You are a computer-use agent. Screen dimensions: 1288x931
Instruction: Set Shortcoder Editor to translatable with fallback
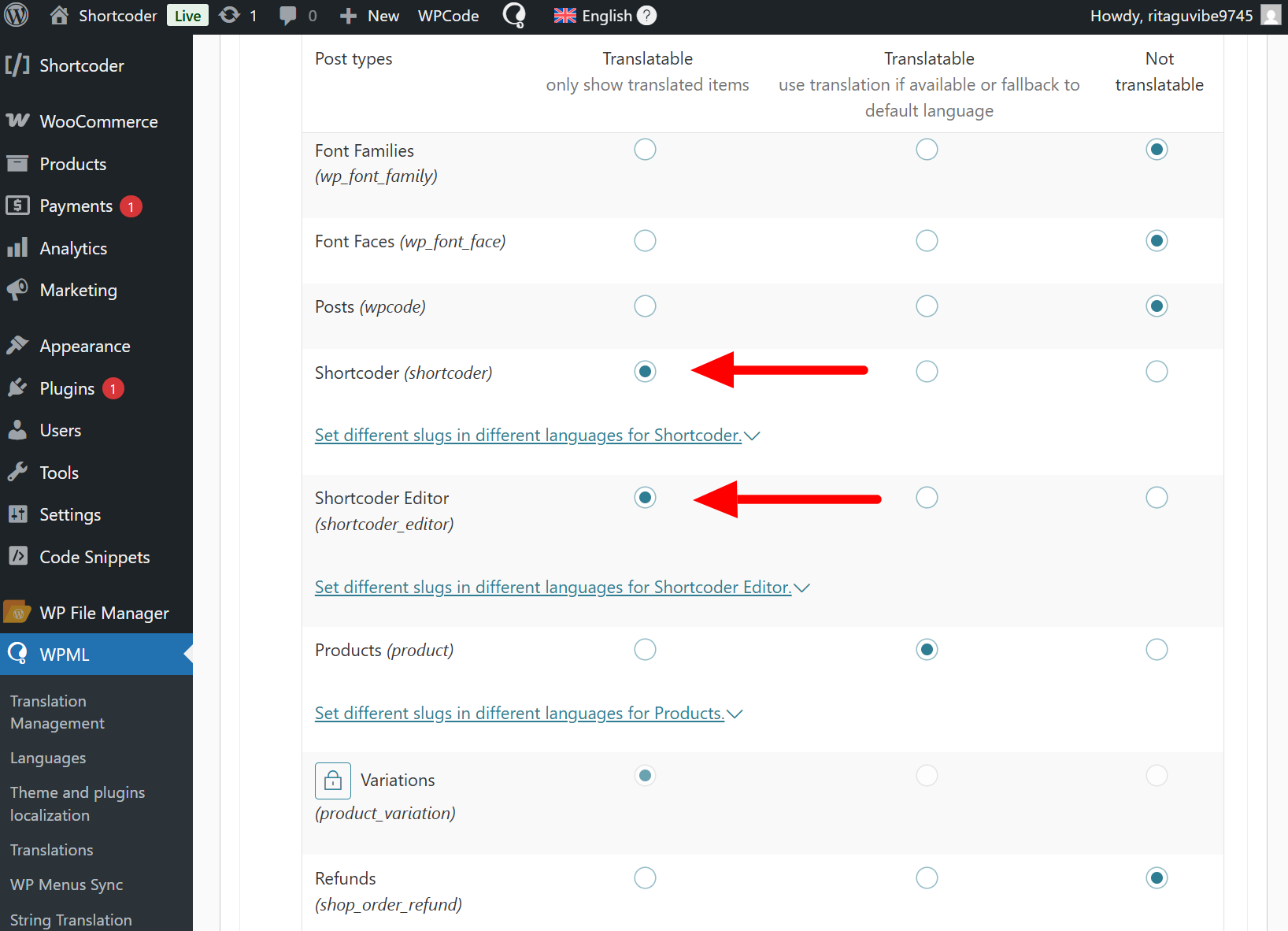pyautogui.click(x=927, y=498)
